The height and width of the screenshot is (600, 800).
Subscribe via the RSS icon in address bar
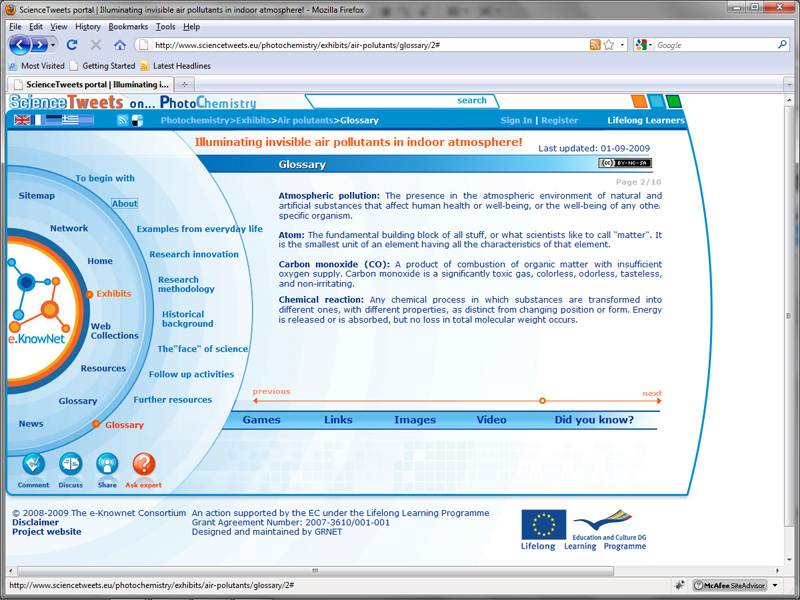click(x=595, y=45)
